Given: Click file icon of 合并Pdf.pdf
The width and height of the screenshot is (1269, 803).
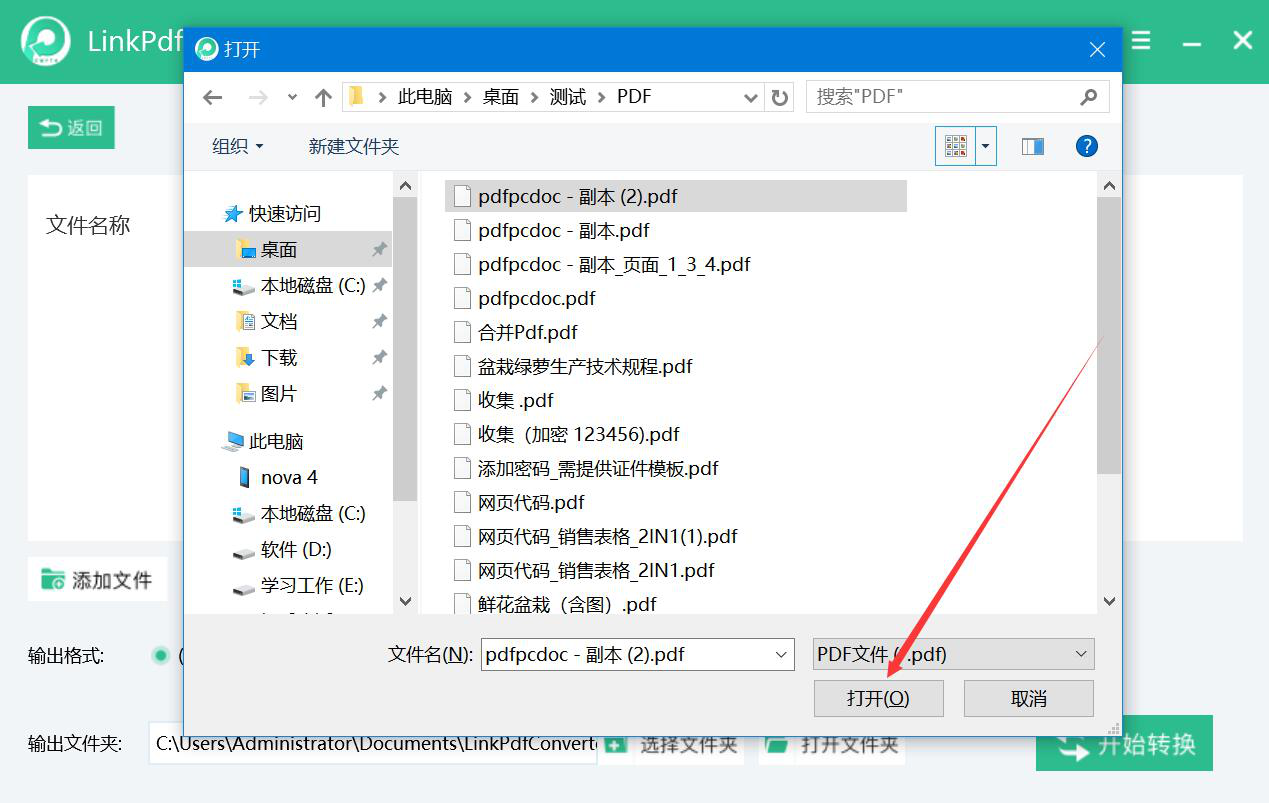Looking at the screenshot, I should click(461, 332).
